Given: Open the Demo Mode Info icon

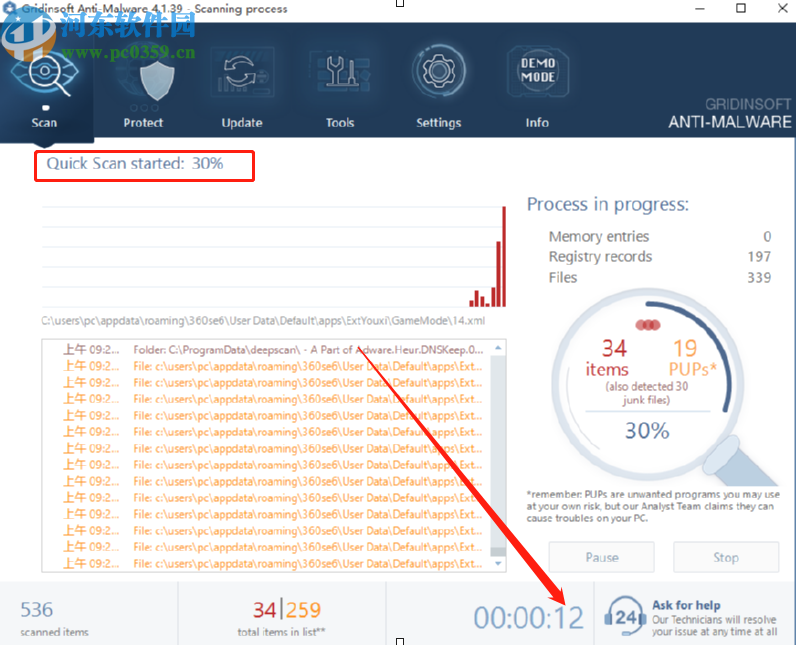Looking at the screenshot, I should point(538,71).
